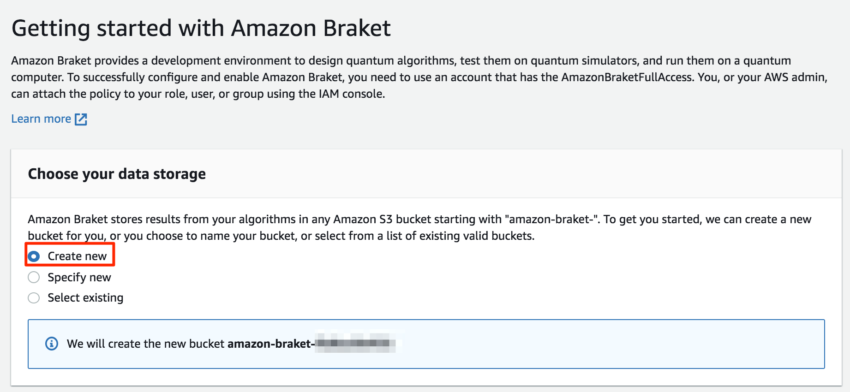
Task: Click the 'Create new' label text
Action: point(77,256)
